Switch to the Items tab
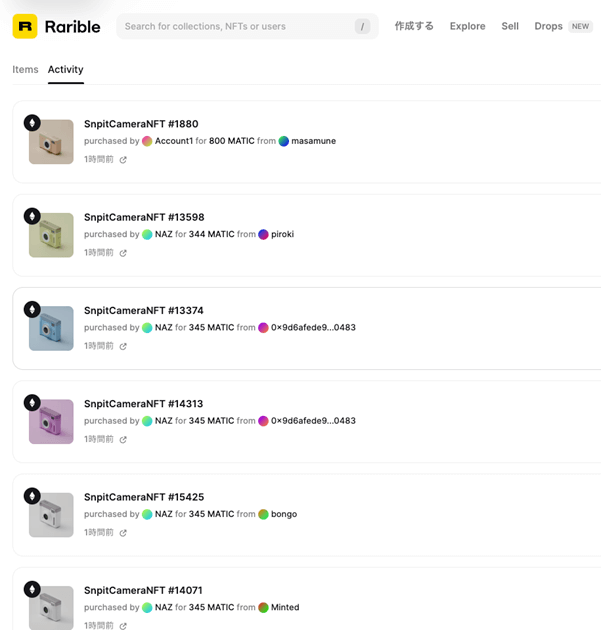601x630 pixels. coord(25,70)
